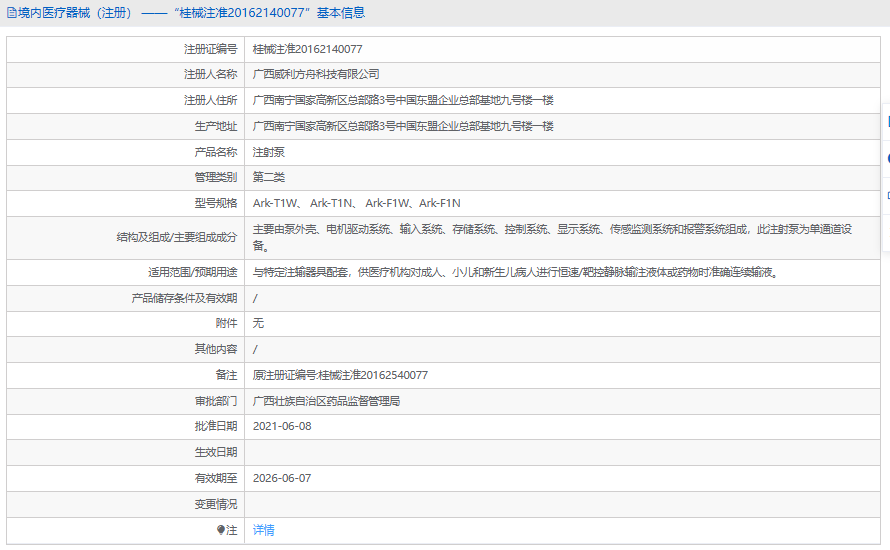
Task: Select the address value in the 注册人住所 row
Action: 403,100
